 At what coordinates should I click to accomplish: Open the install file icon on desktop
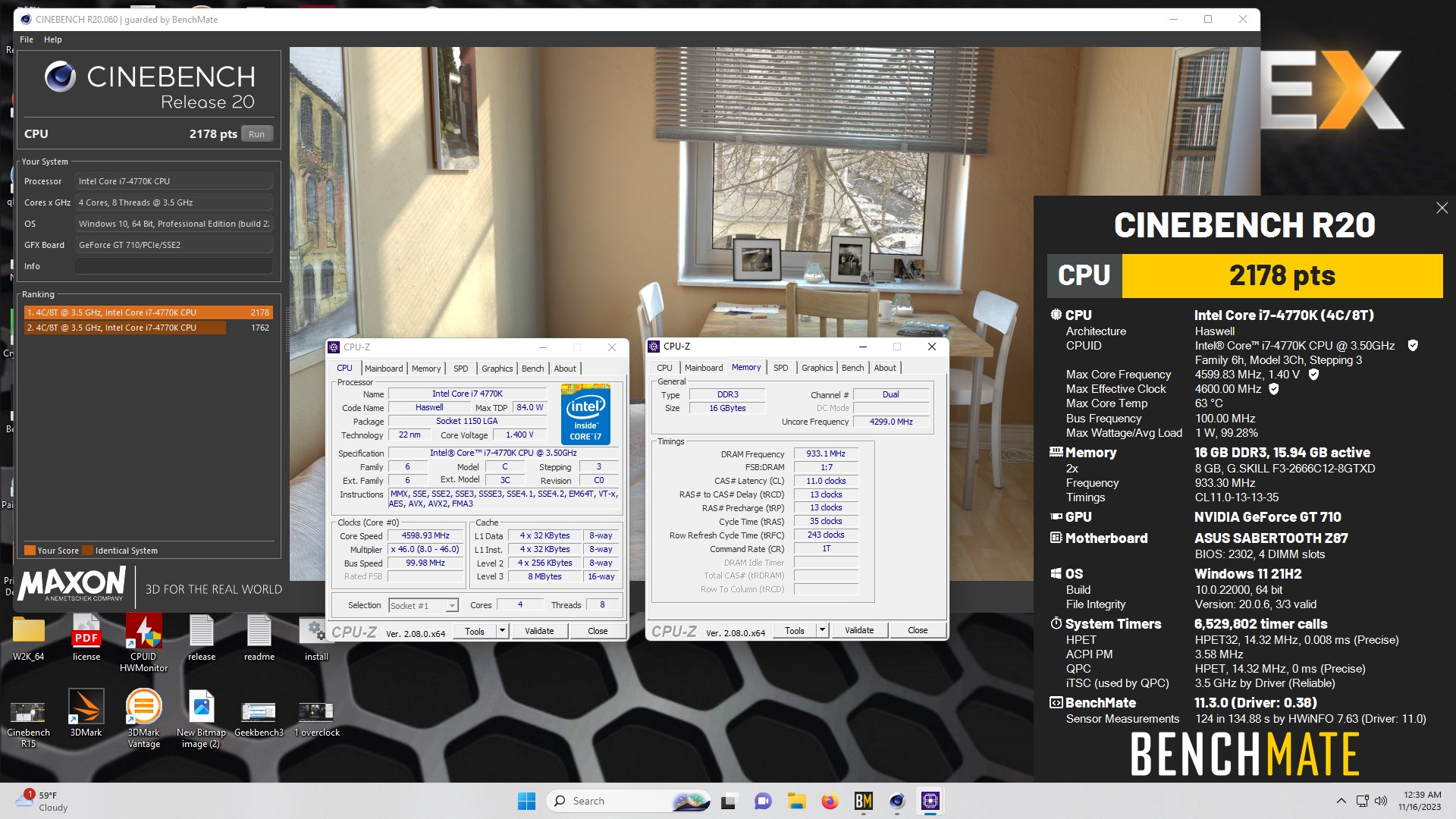coord(316,637)
